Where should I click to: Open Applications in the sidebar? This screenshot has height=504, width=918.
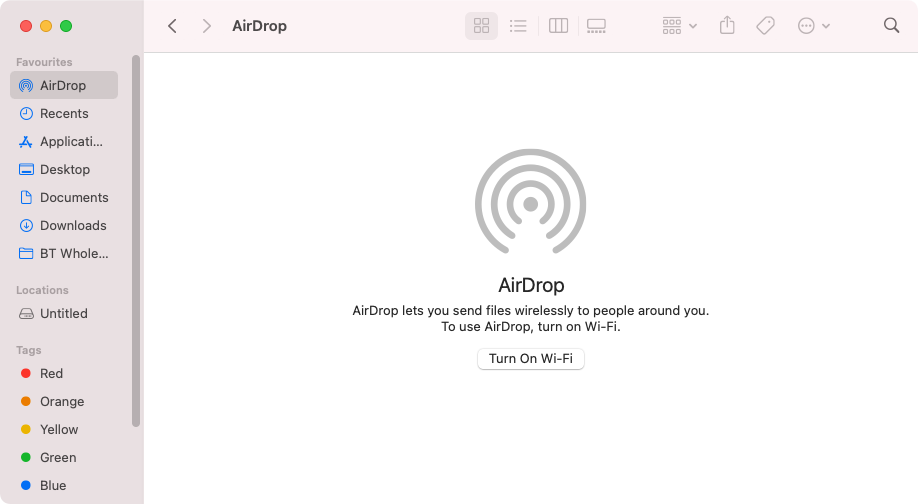coord(64,142)
